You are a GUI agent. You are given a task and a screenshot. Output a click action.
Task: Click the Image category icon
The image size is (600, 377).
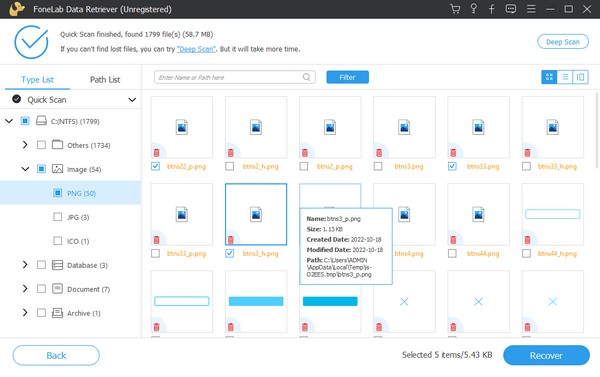[x=57, y=169]
